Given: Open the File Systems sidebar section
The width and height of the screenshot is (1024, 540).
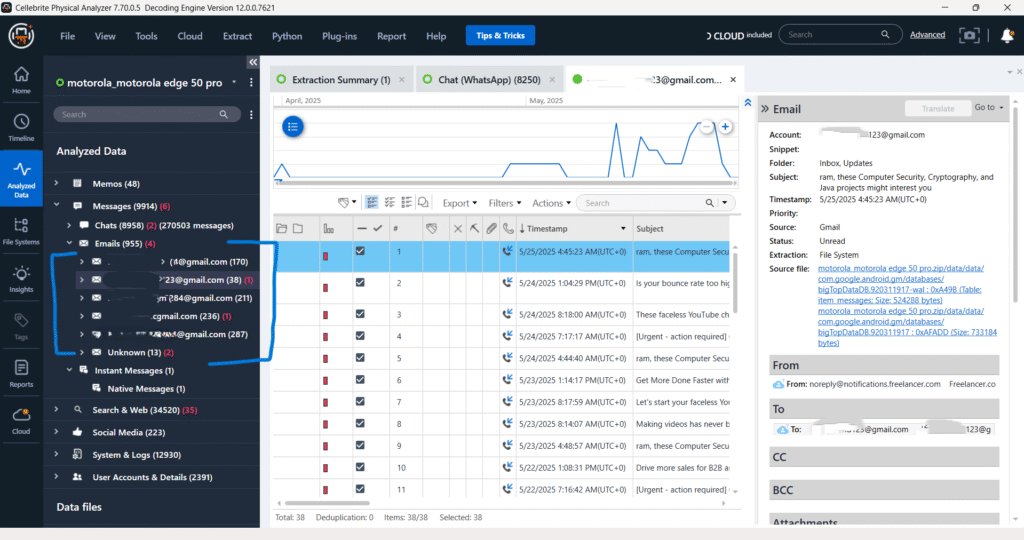Looking at the screenshot, I should point(21,231).
